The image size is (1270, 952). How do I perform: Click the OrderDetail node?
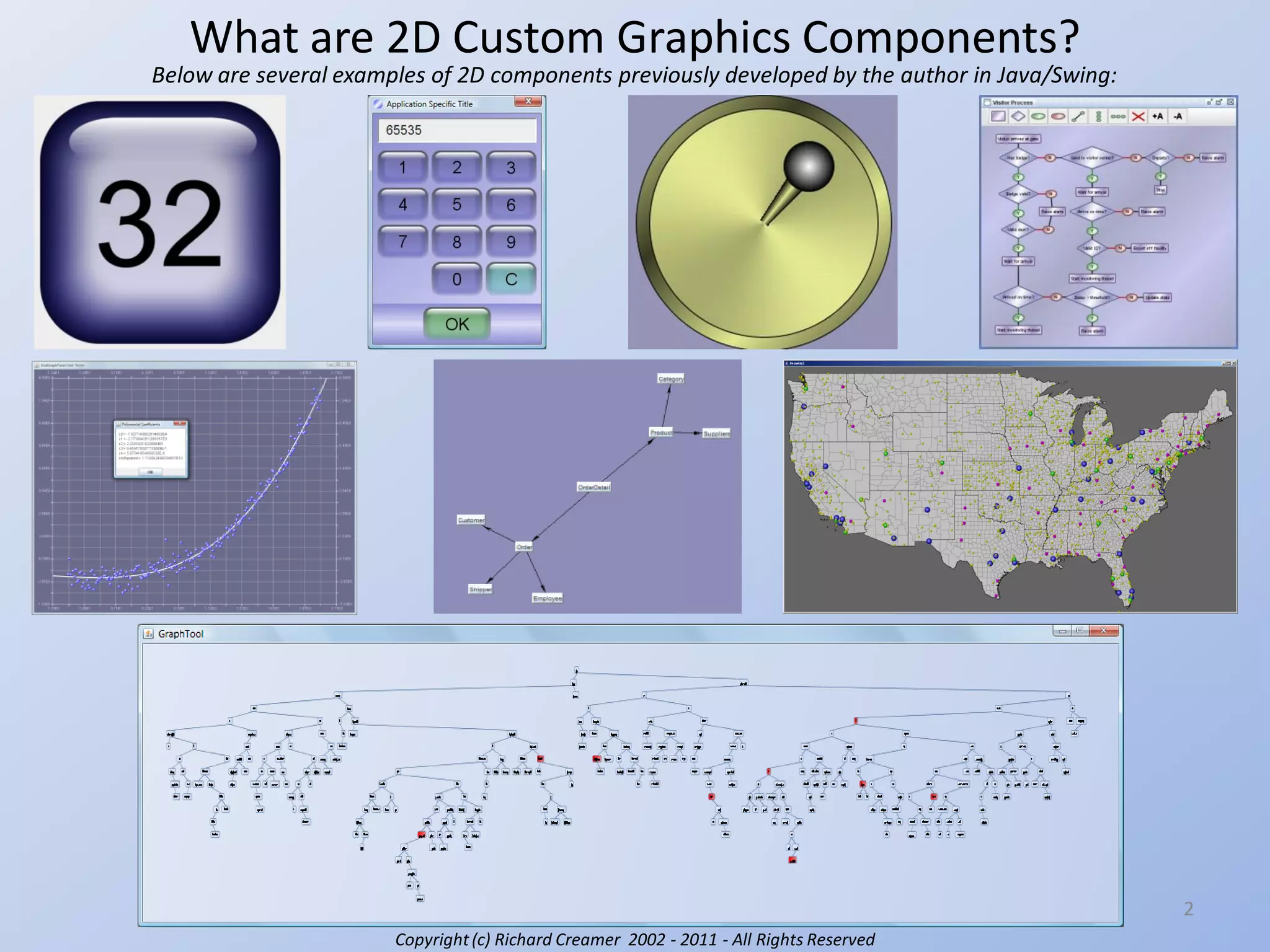(x=594, y=487)
